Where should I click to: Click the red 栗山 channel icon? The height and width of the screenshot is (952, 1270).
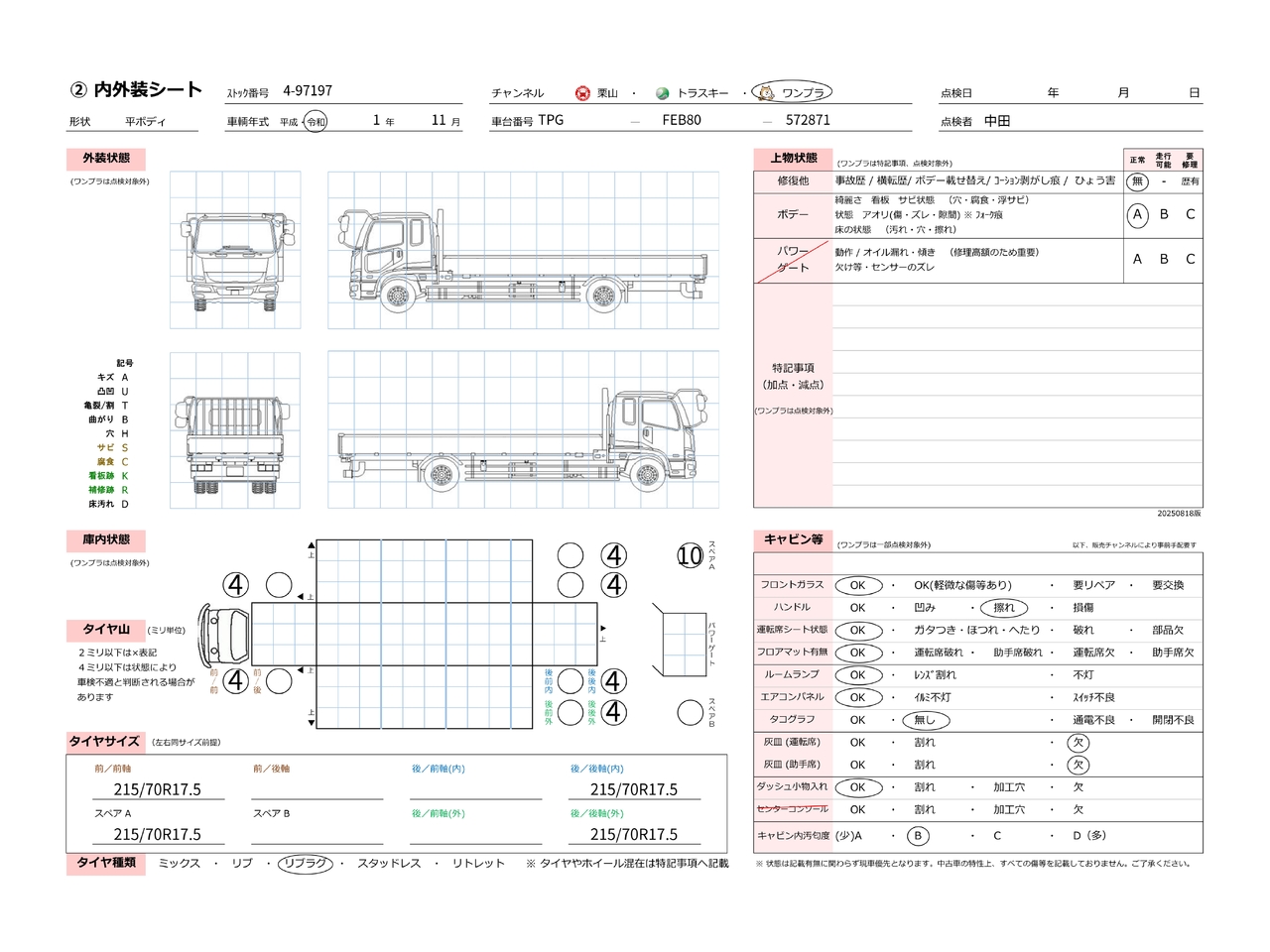tap(582, 93)
